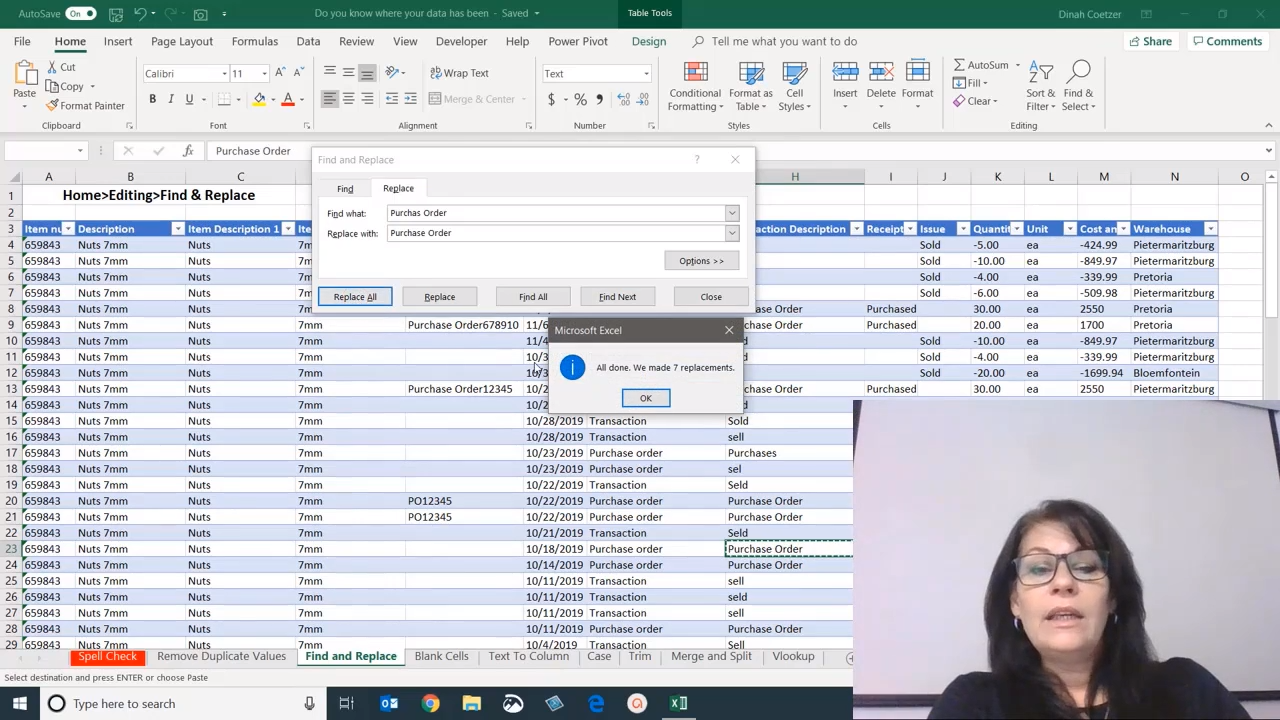Apply the red font color

point(288,99)
